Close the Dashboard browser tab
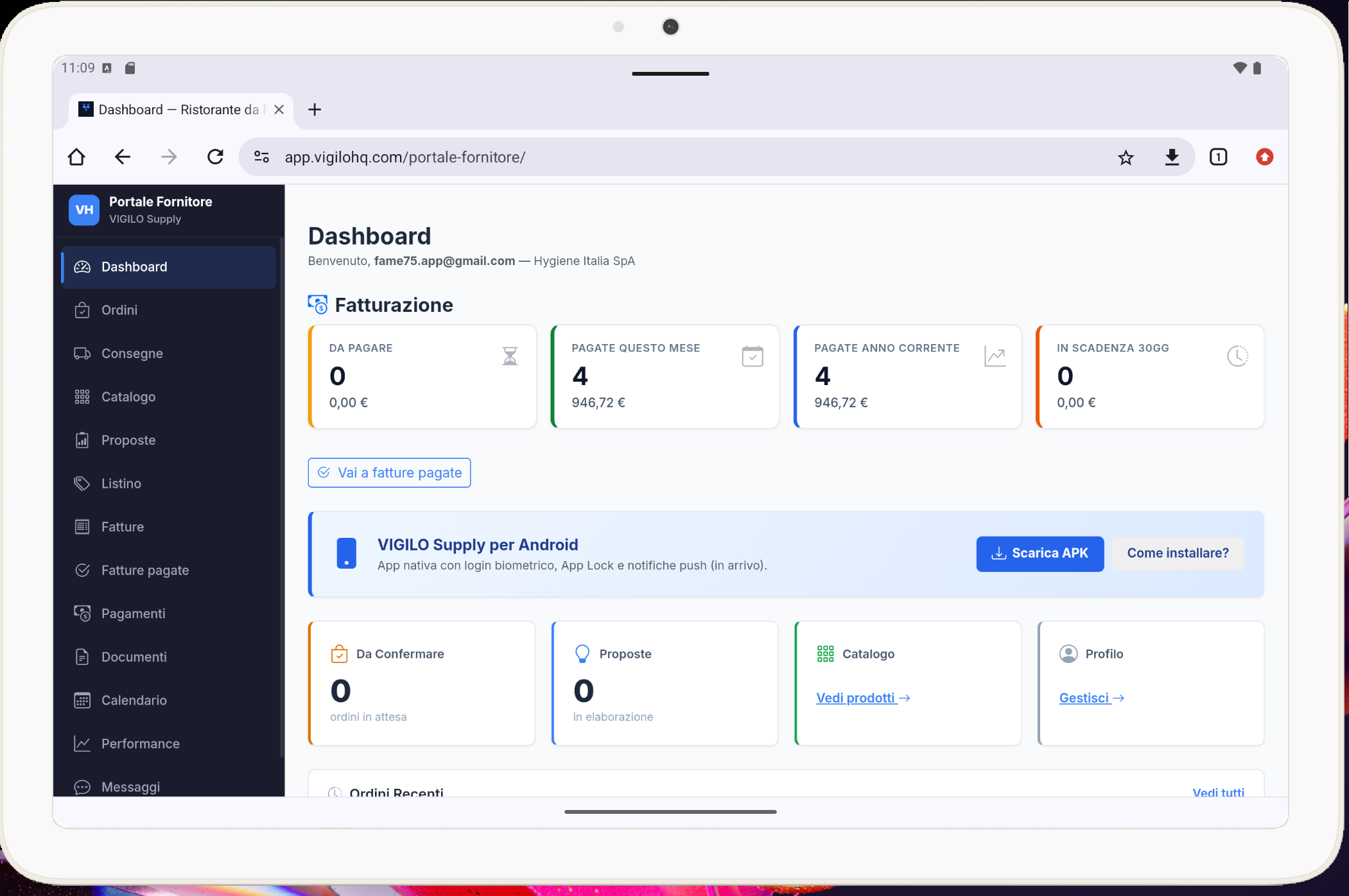The height and width of the screenshot is (896, 1349). [279, 110]
